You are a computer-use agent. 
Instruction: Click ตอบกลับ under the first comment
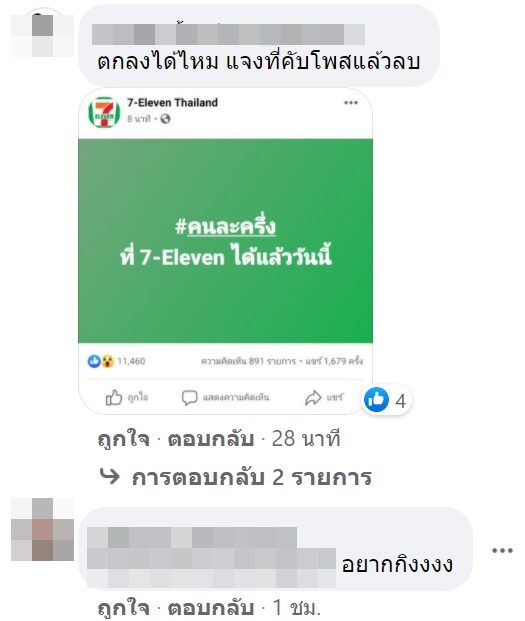click(211, 439)
